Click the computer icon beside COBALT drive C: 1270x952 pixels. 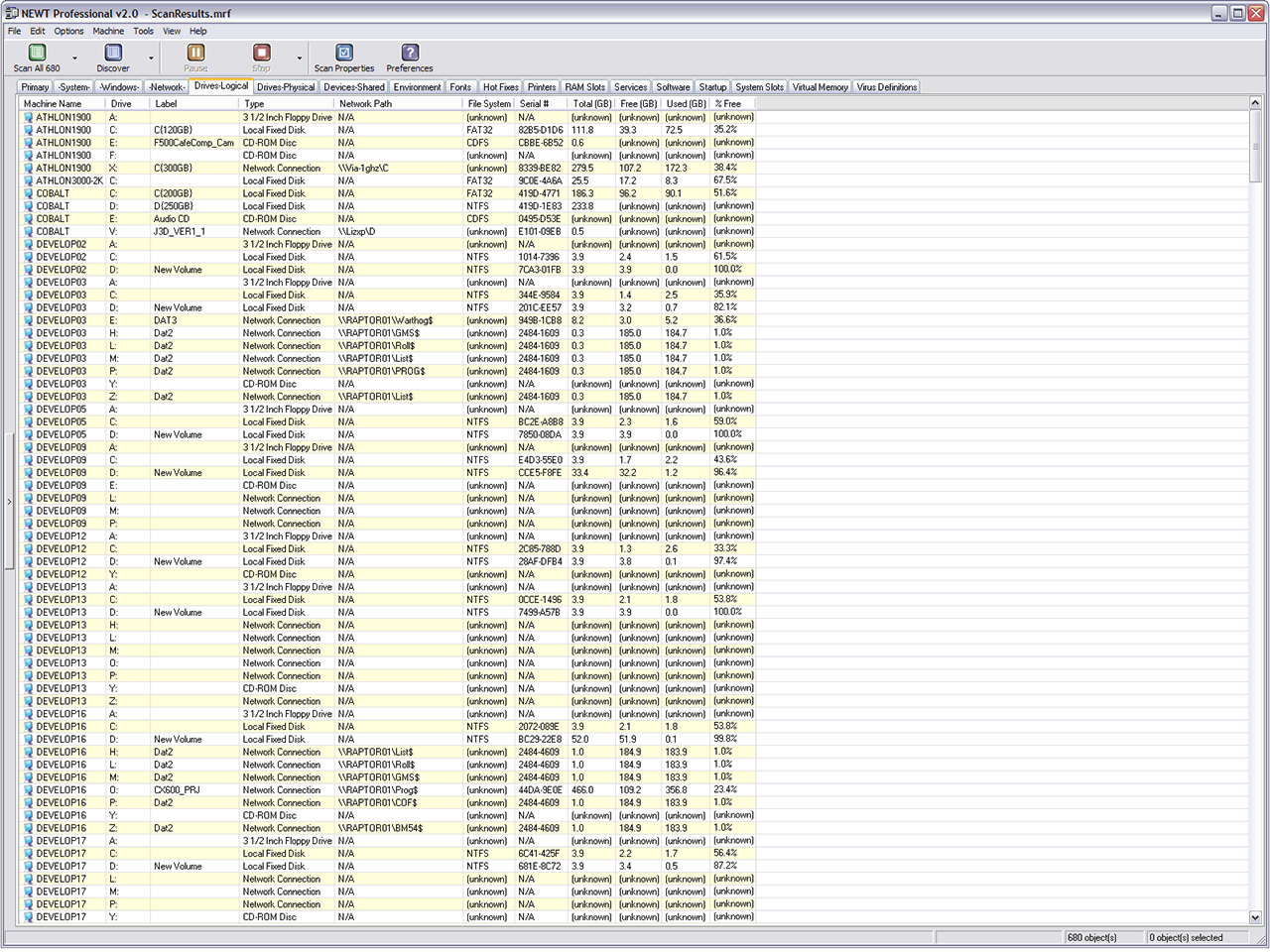(x=29, y=194)
